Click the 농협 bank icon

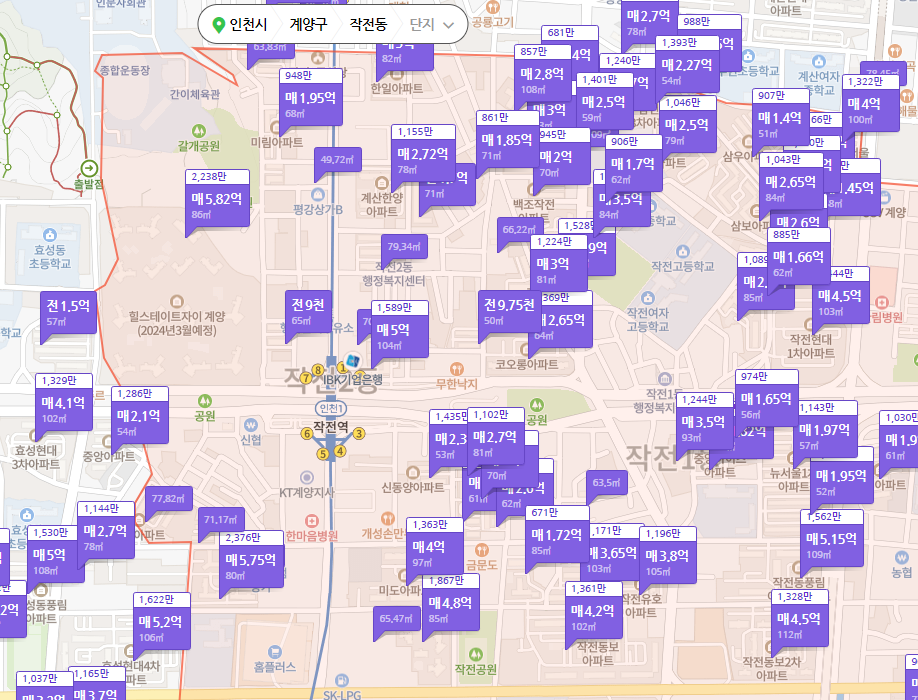[902, 558]
